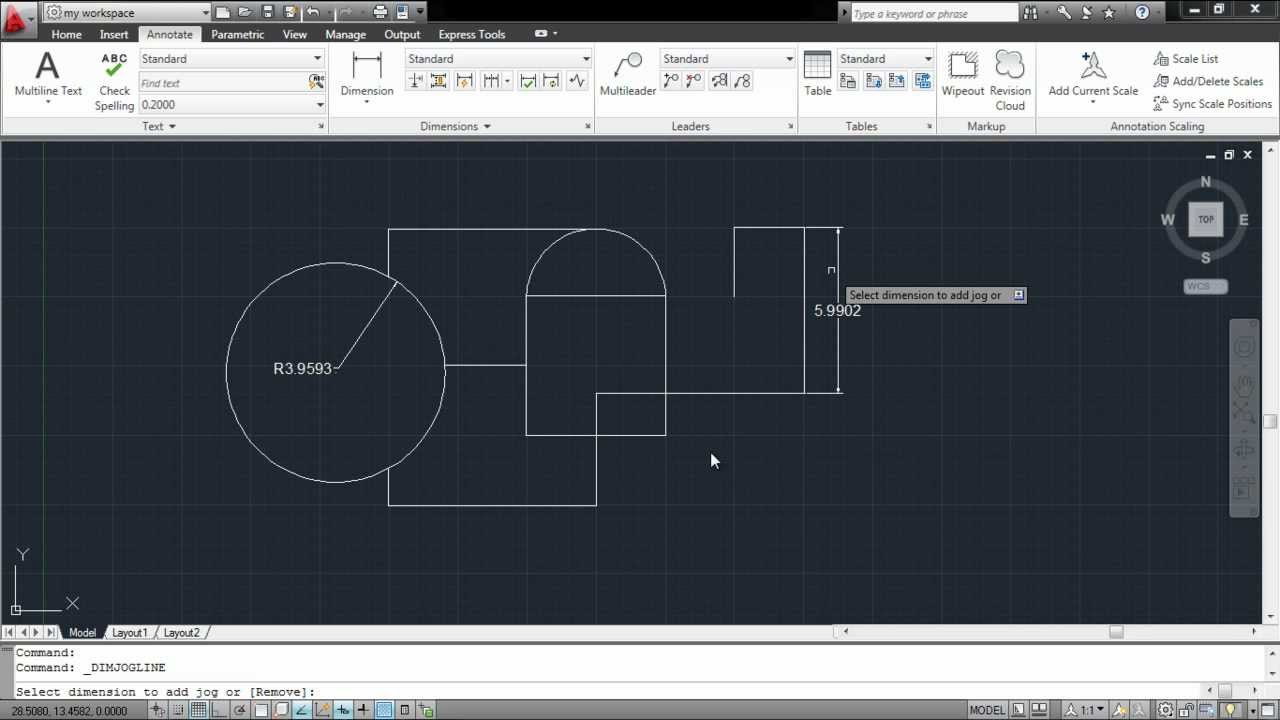1280x720 pixels.
Task: Toggle Ortho Mode in status bar
Action: point(219,710)
